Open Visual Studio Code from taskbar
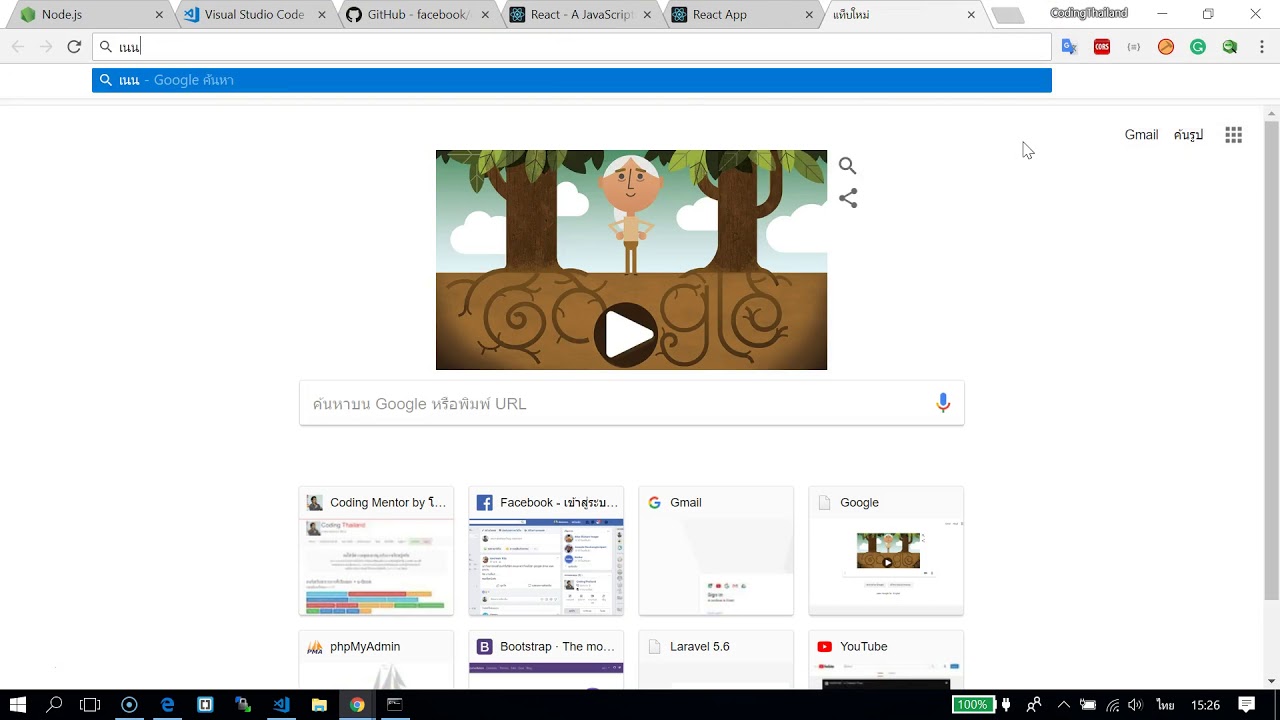 tap(281, 705)
